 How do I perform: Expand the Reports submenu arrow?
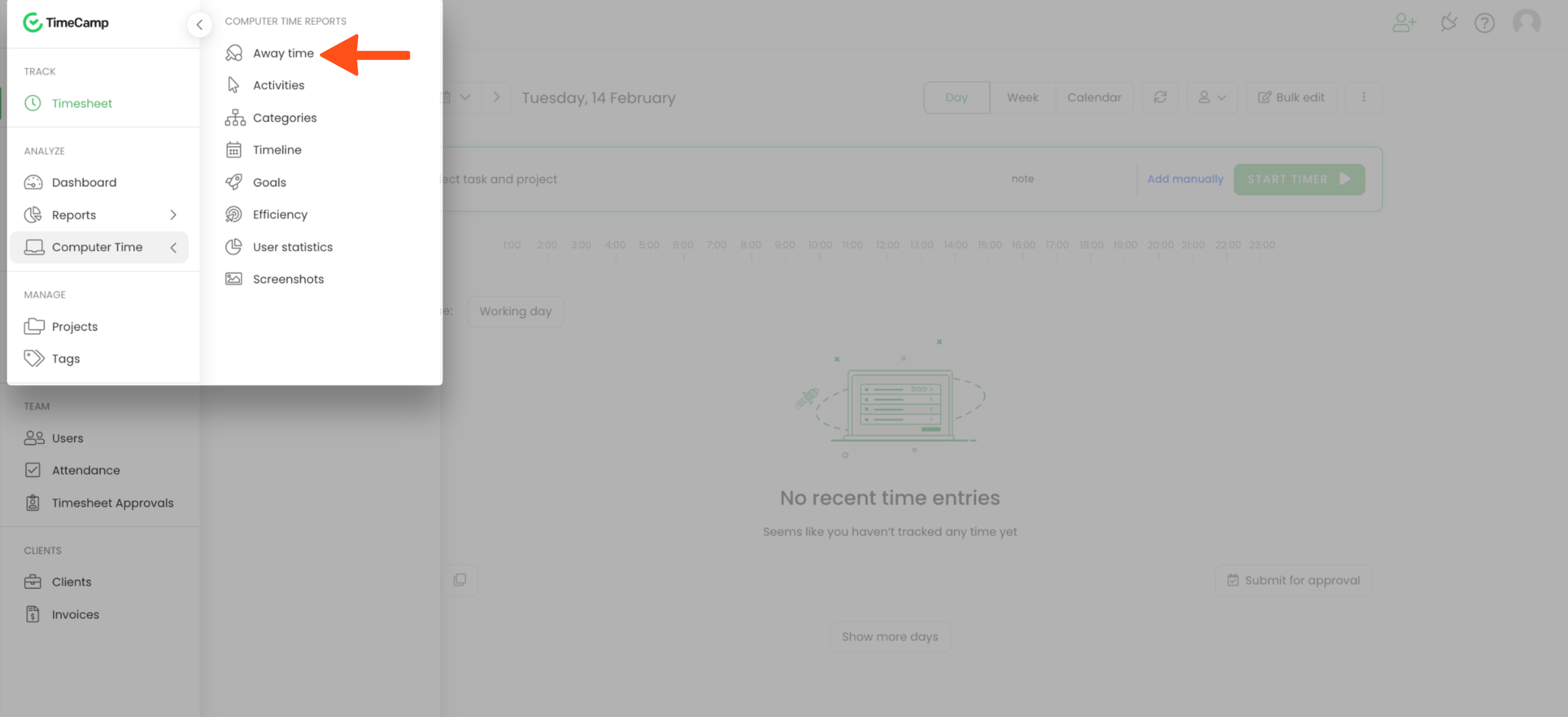173,215
